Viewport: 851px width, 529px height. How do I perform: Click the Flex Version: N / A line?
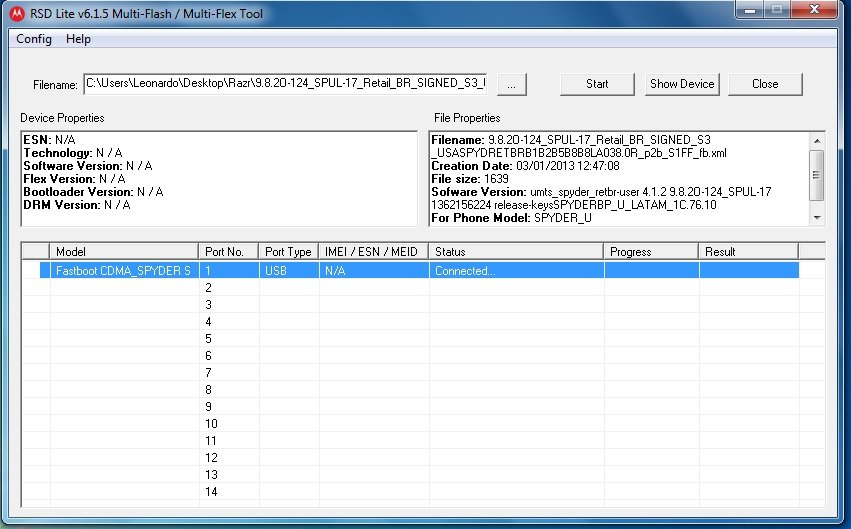[x=74, y=179]
